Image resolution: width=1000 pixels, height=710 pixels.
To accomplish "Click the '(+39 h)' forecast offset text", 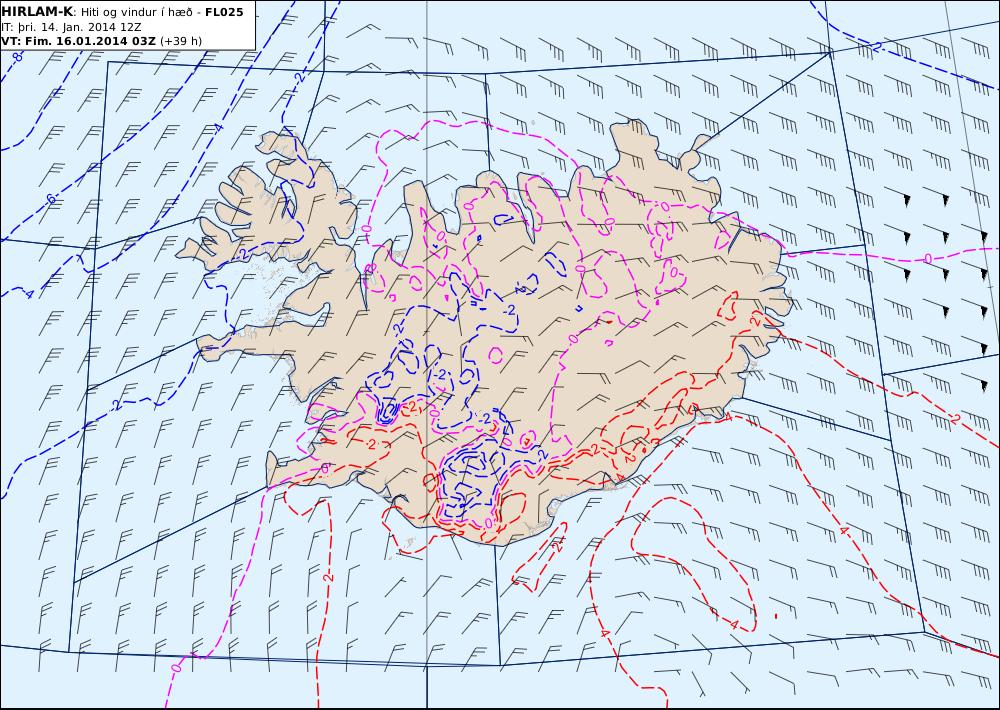I will click(x=180, y=41).
